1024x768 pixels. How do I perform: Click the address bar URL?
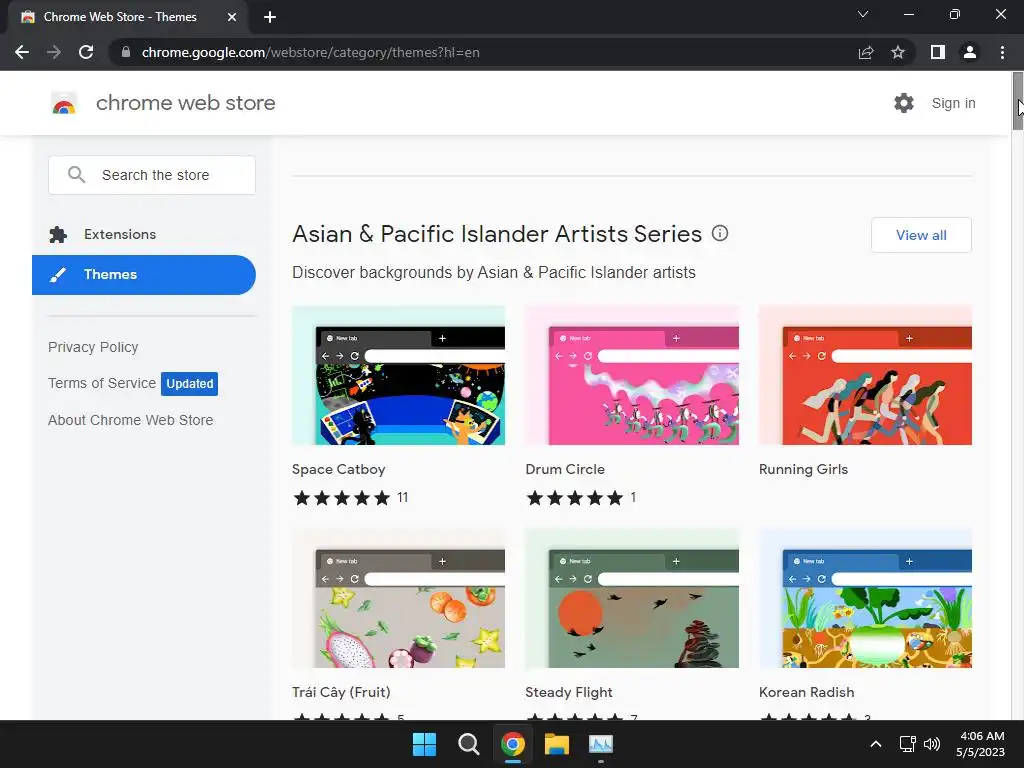[310, 52]
